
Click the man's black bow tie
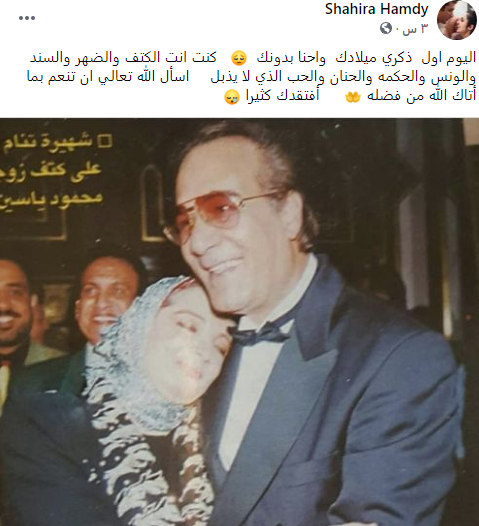[x=260, y=332]
